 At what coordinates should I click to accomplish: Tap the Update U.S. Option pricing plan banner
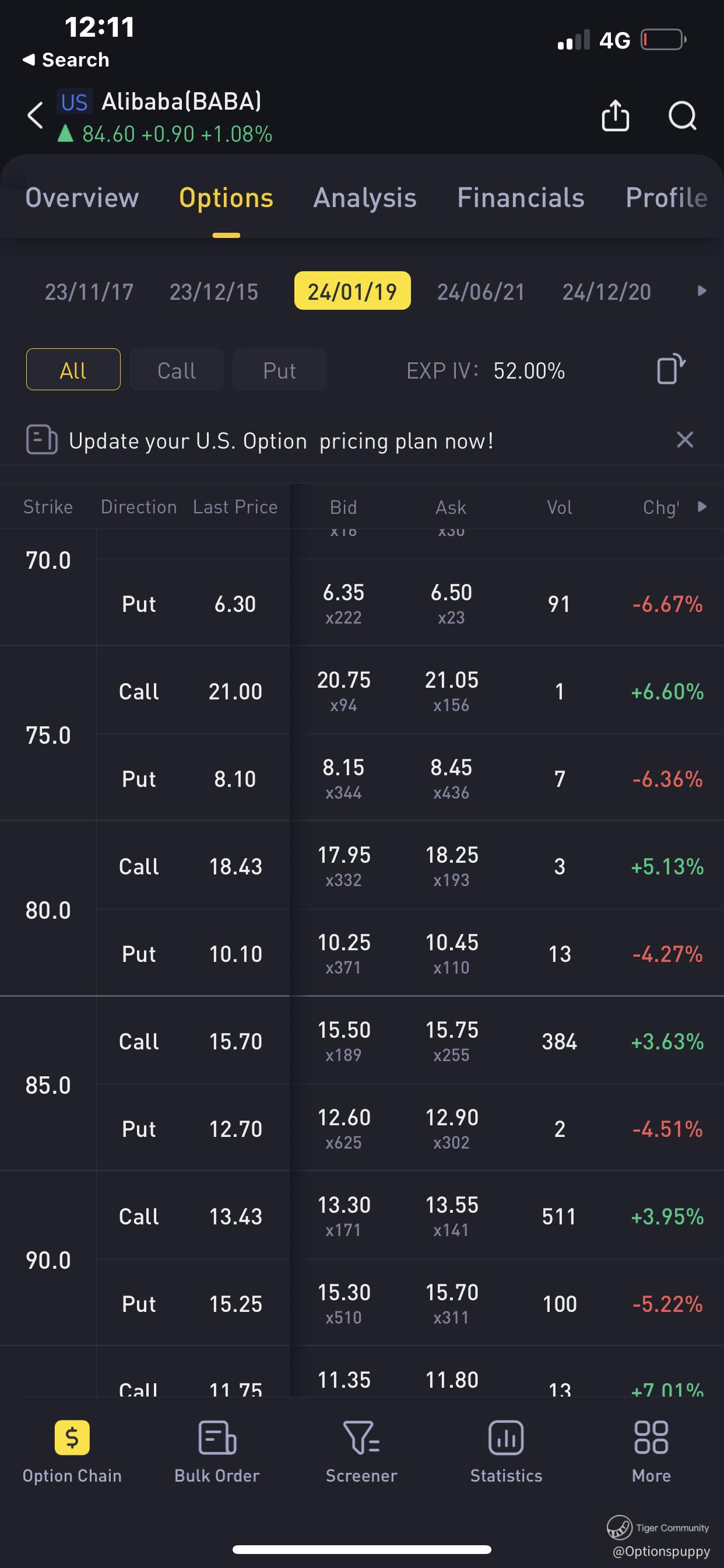pos(280,440)
